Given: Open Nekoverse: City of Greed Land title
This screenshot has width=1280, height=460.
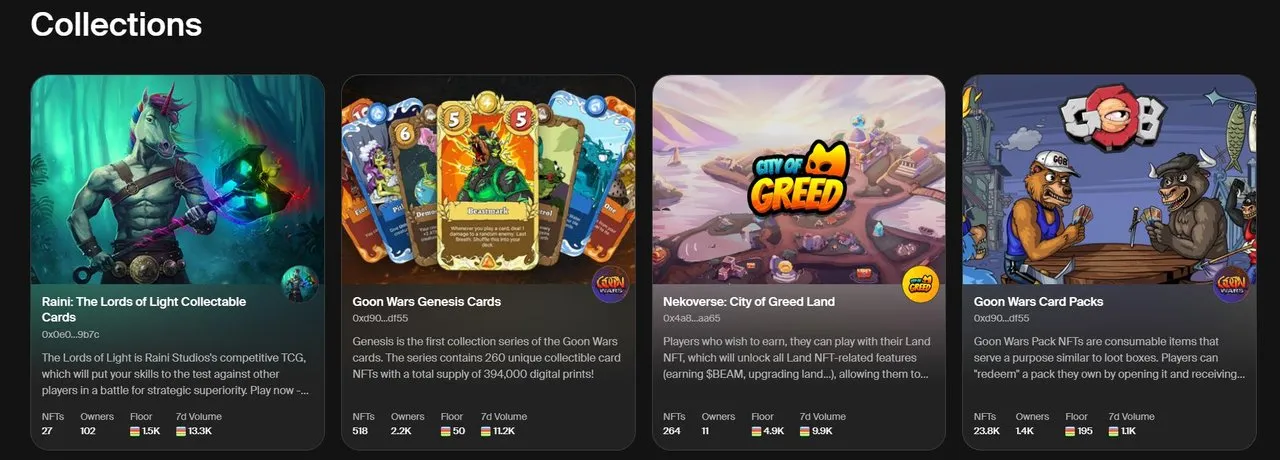Looking at the screenshot, I should tap(749, 301).
